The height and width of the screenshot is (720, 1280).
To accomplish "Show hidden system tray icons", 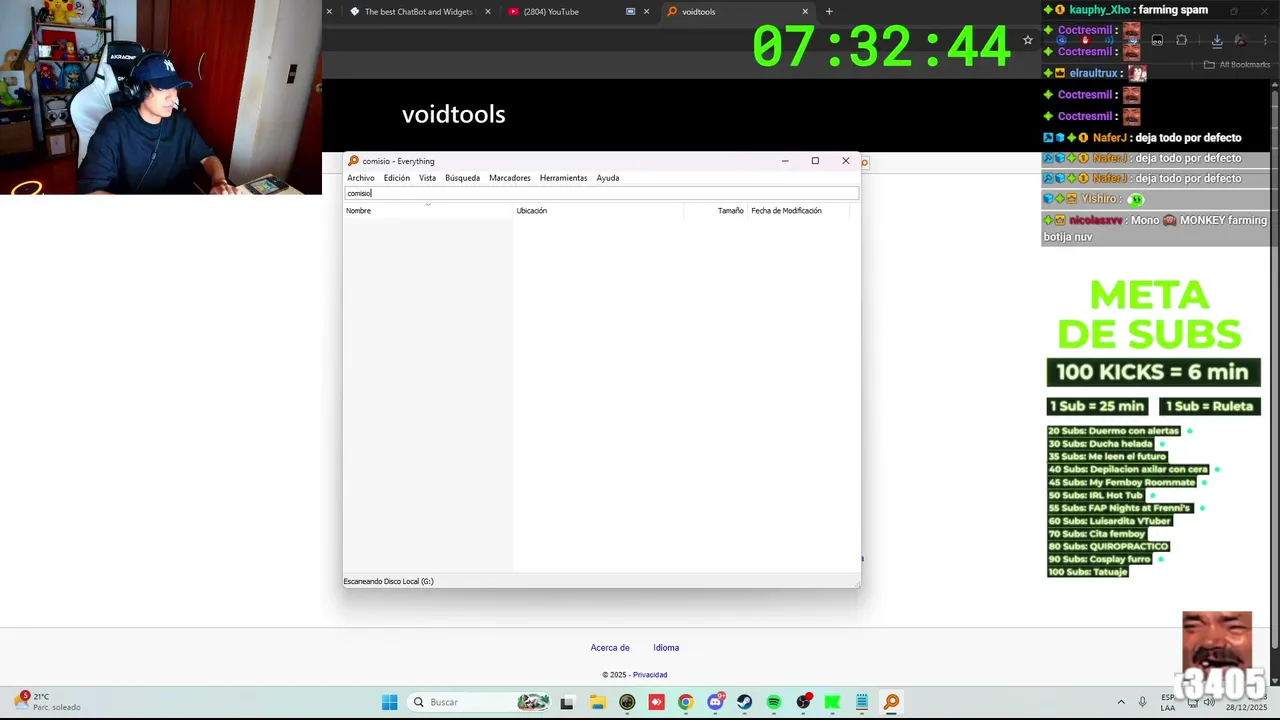I will click(x=1121, y=702).
